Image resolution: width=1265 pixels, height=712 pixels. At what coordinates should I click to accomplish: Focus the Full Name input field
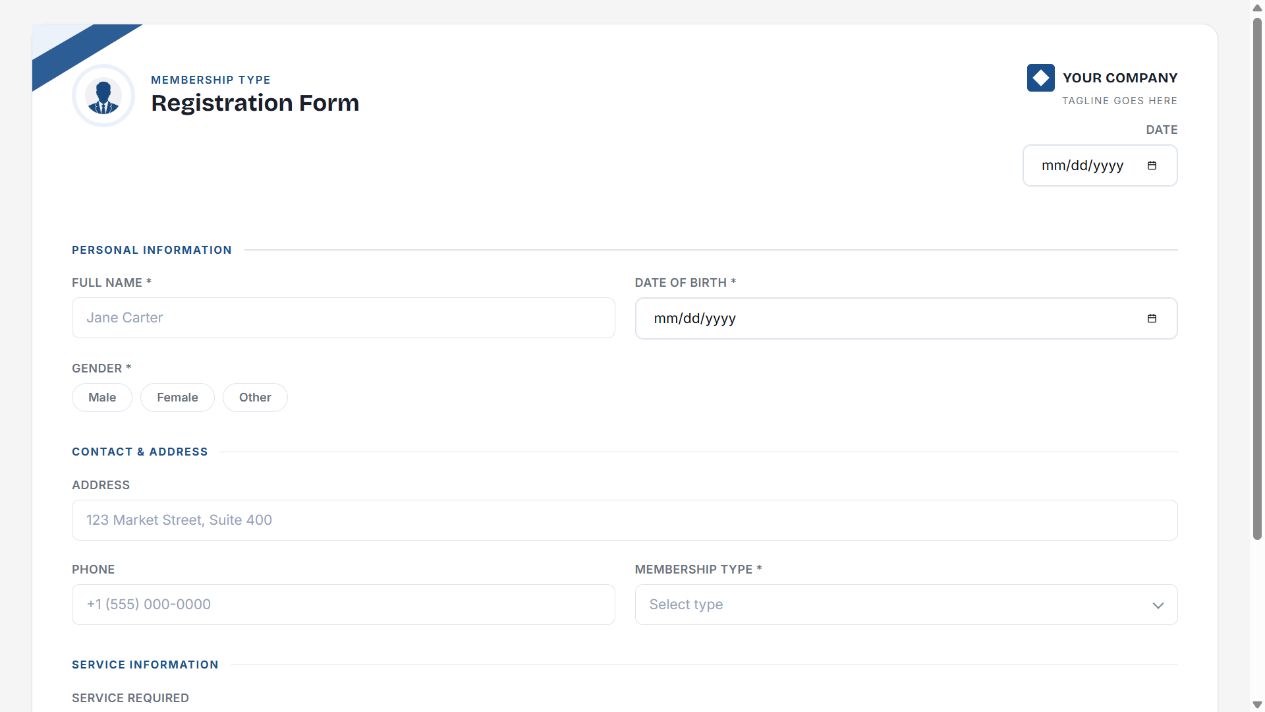point(343,317)
